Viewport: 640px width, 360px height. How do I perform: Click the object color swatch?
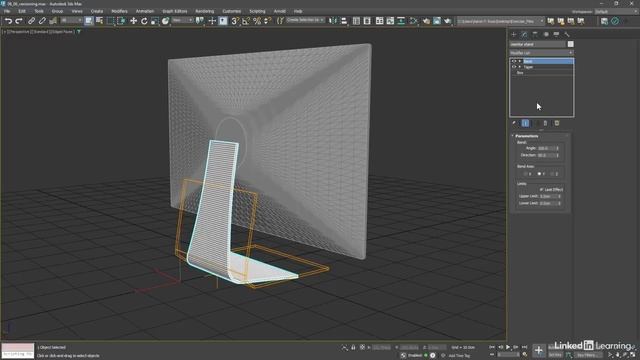570,44
